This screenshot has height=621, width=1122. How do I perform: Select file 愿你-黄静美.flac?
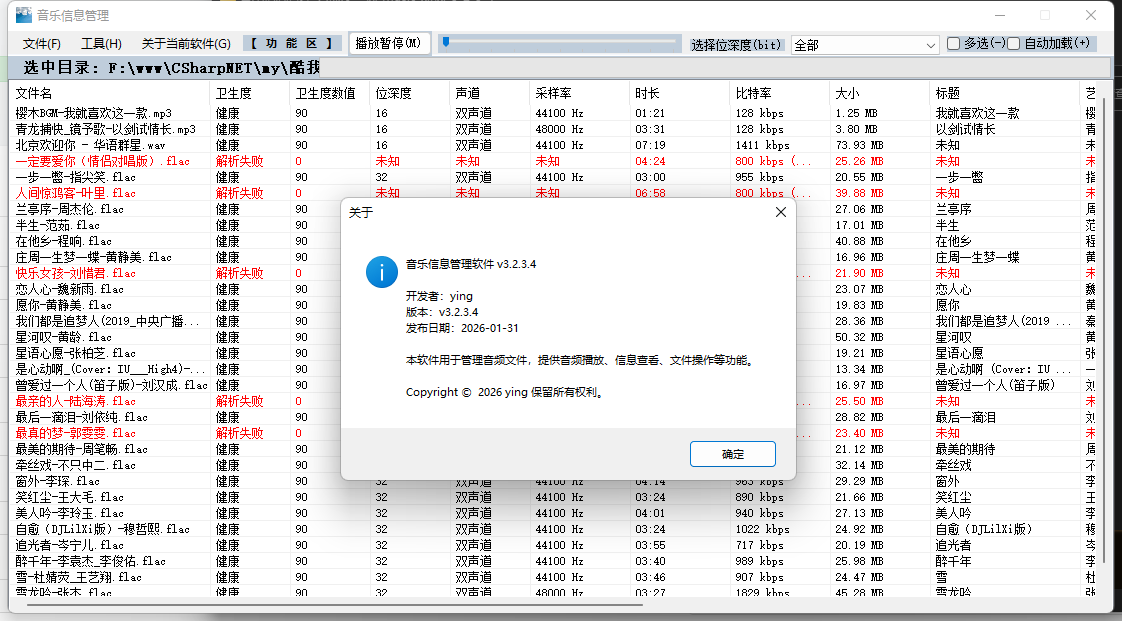pos(64,305)
